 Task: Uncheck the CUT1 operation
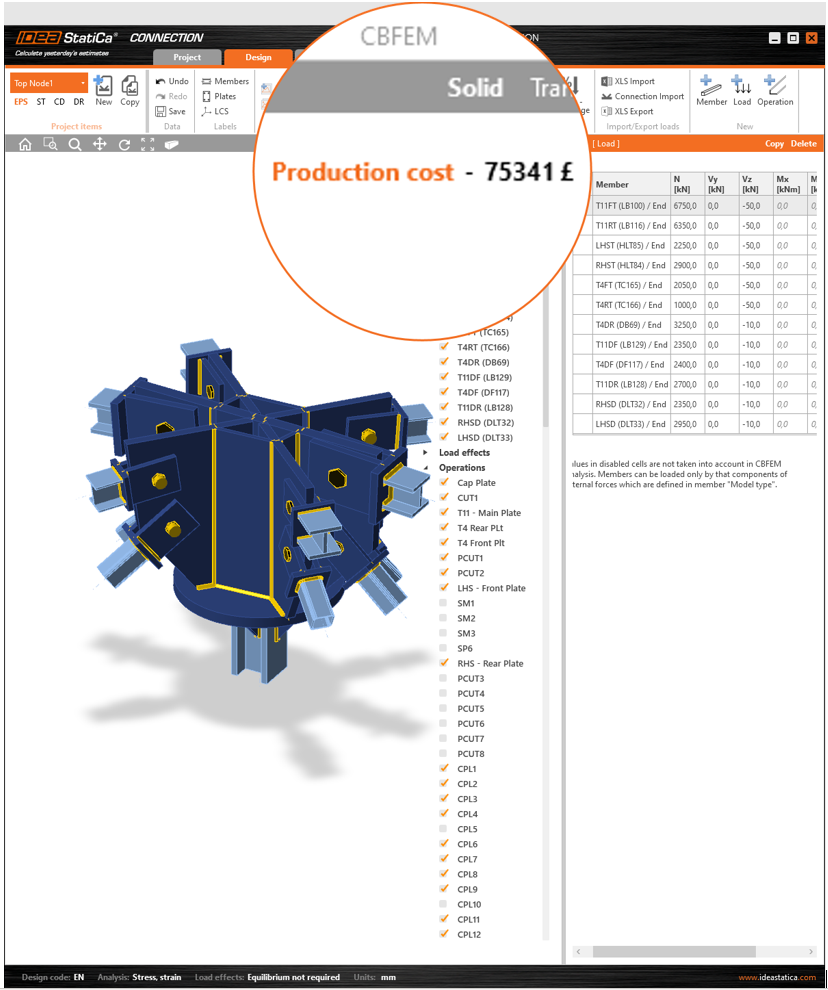pos(444,498)
